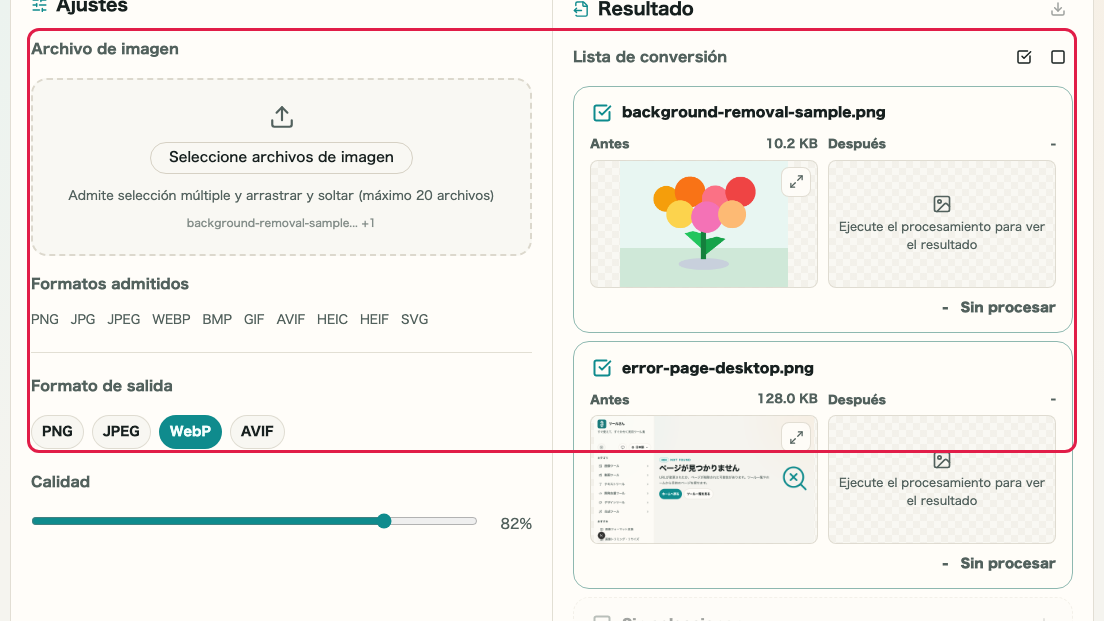
Task: Click the error-page-desktop Antes thumbnail
Action: pyautogui.click(x=703, y=479)
